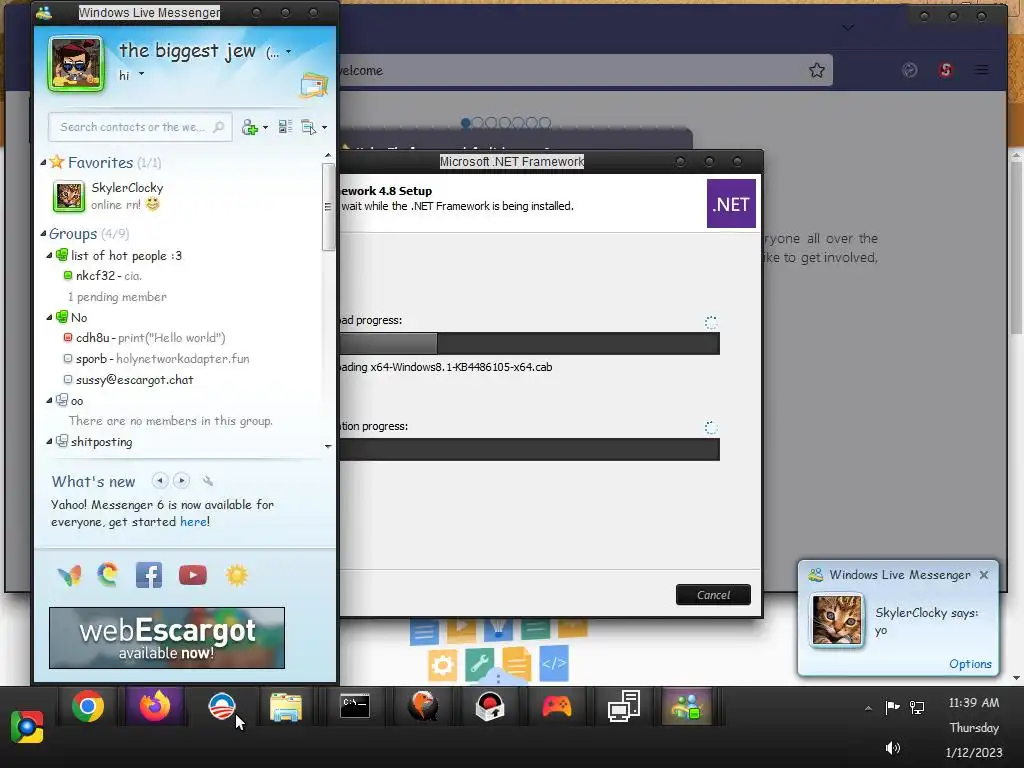This screenshot has height=768, width=1024.
Task: Open Options in the Messenger notification
Action: tap(970, 664)
